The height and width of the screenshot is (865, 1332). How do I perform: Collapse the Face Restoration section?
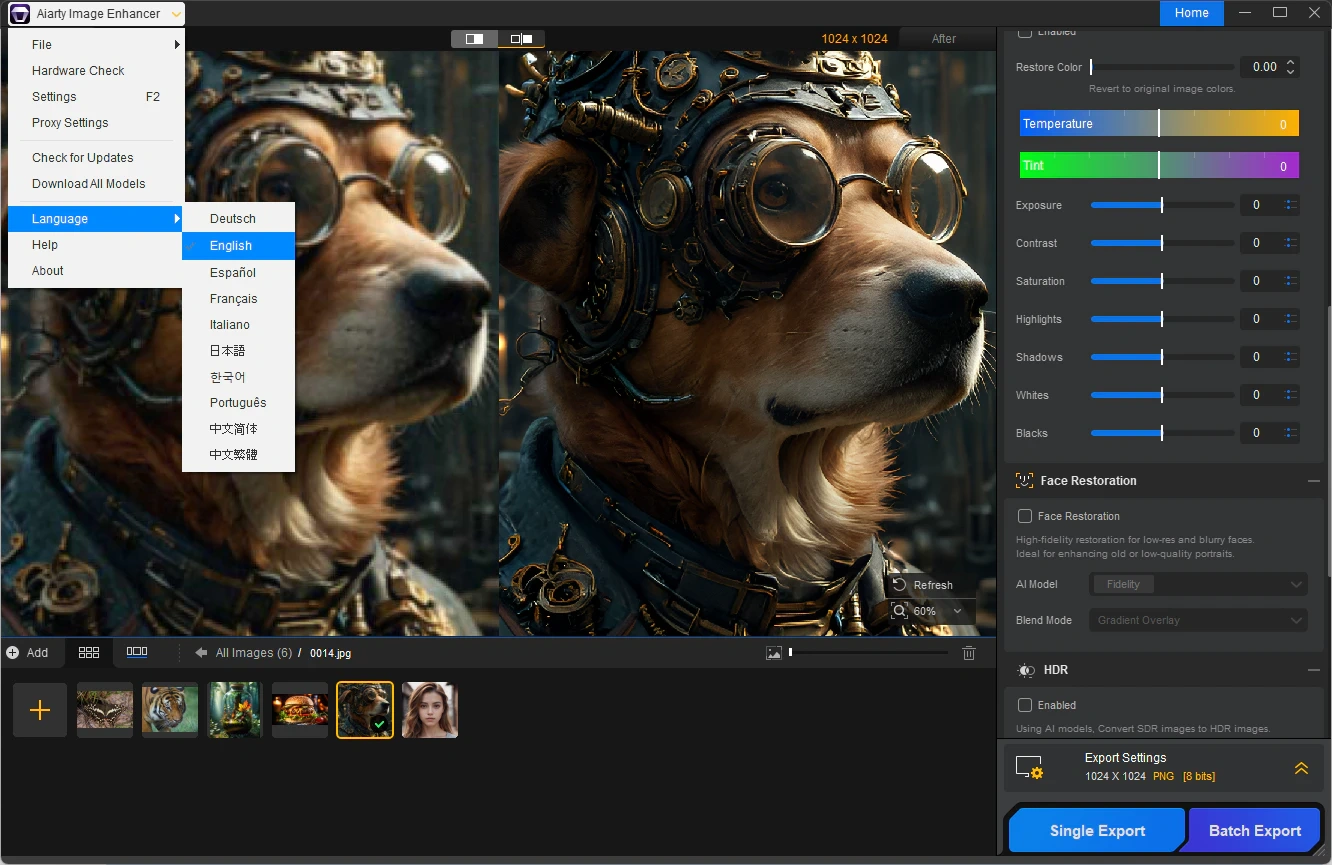(1313, 481)
